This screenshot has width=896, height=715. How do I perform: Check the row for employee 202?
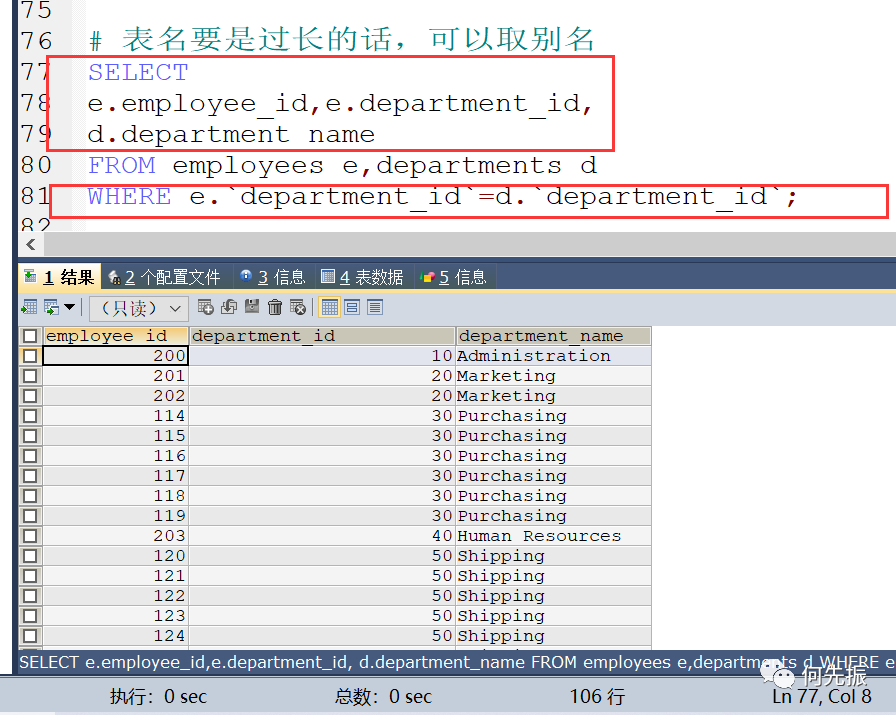[30, 396]
